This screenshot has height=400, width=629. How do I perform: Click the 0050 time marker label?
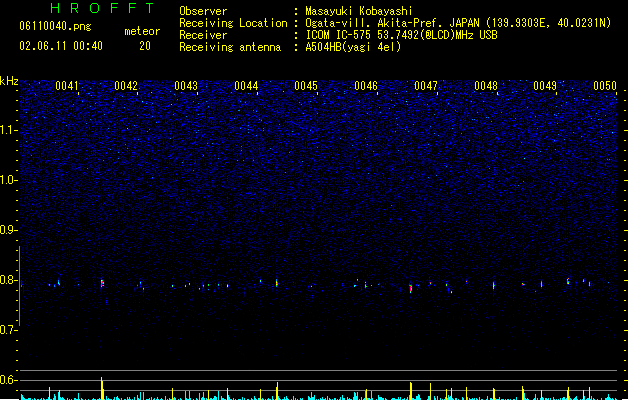[605, 86]
